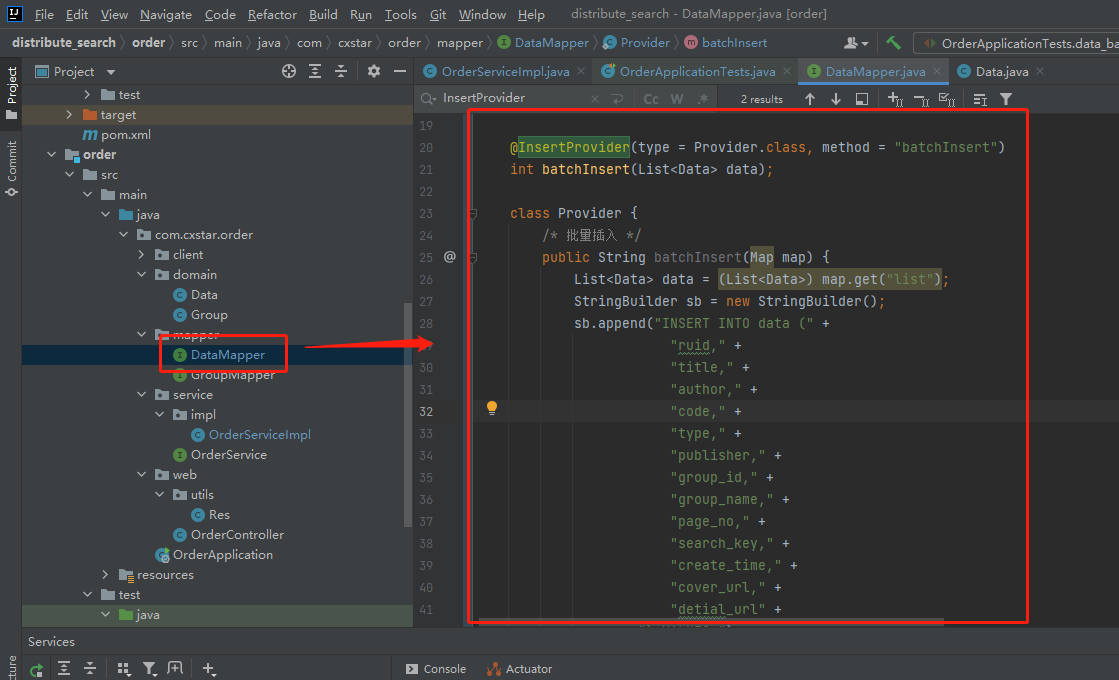Toggle Regex (.*) option in search
The height and width of the screenshot is (680, 1119).
click(x=703, y=99)
